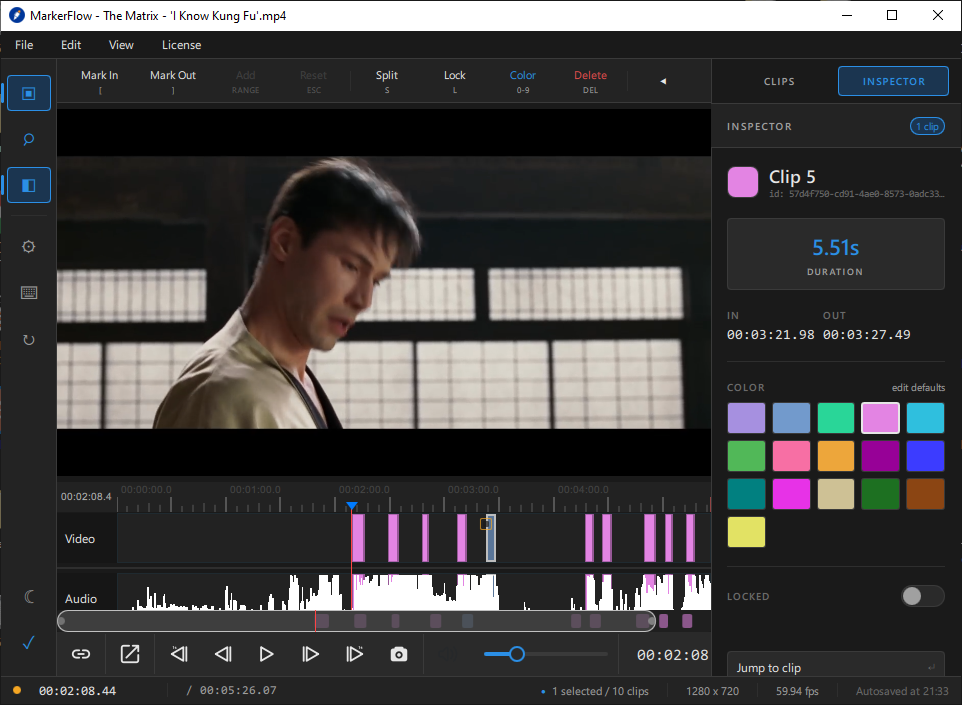Click the refresh arrow icon in sidebar
Screen dimensions: 962x705
[29, 339]
